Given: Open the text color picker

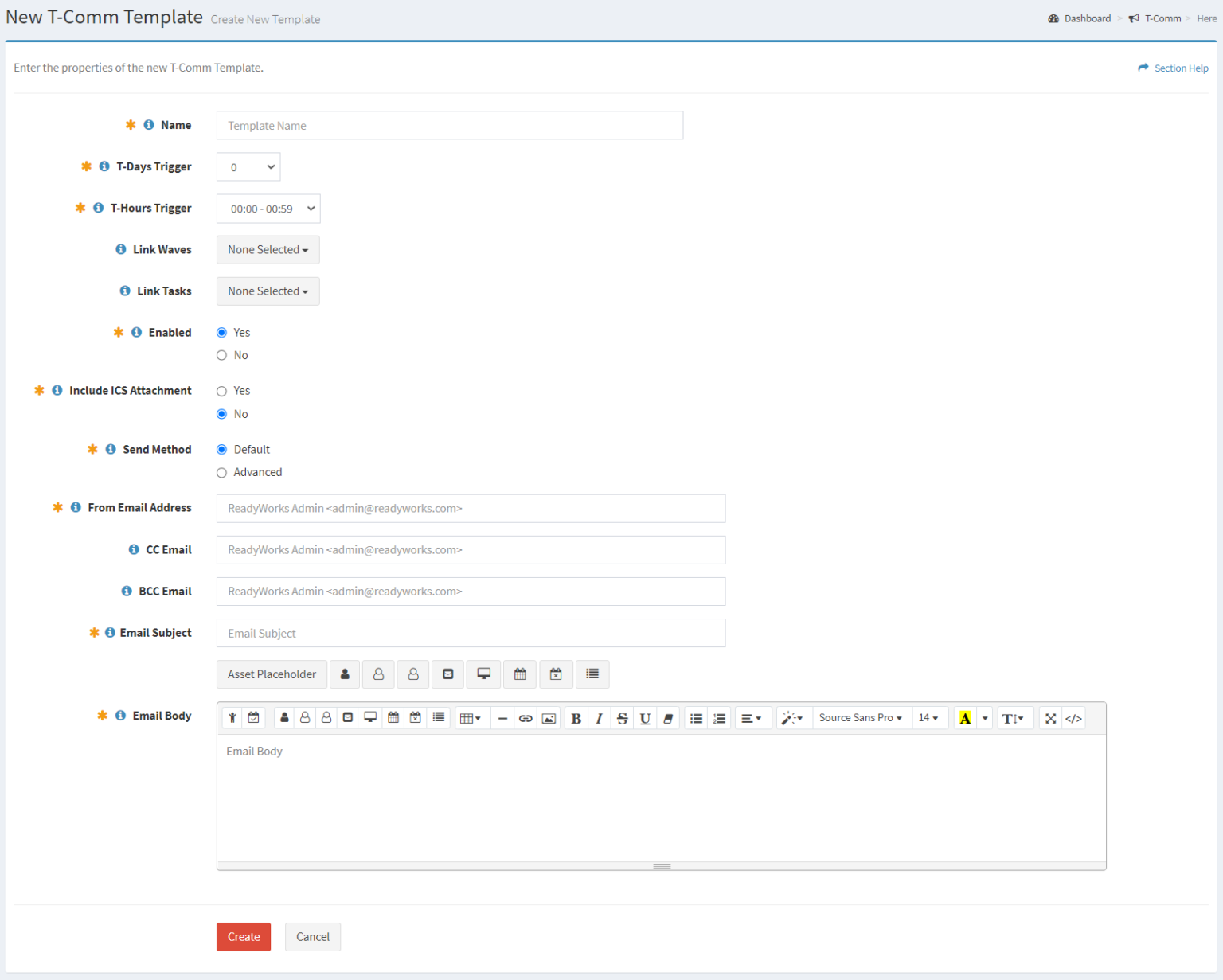Looking at the screenshot, I should click(x=964, y=717).
